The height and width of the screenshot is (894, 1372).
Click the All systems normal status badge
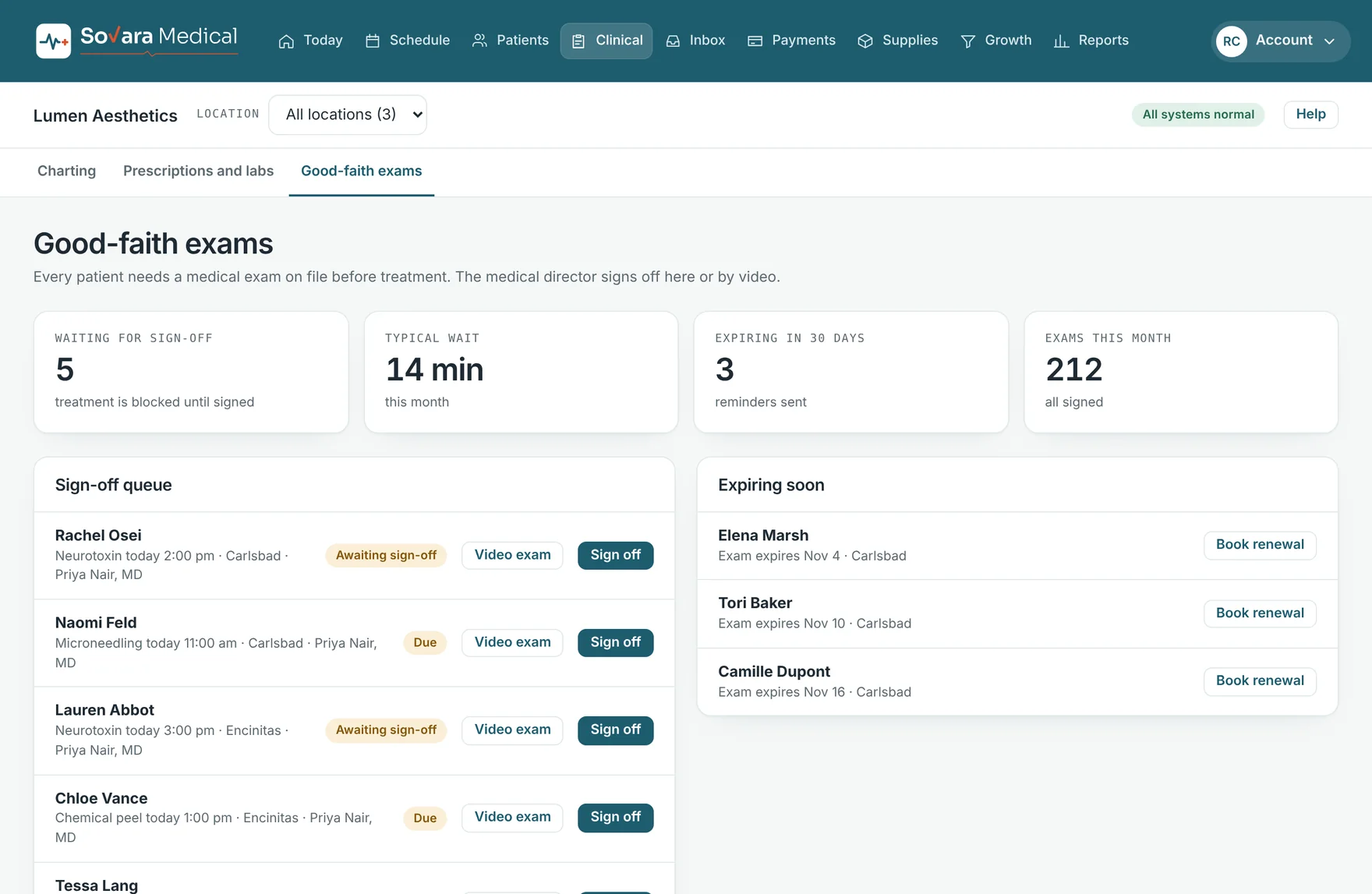(x=1198, y=115)
